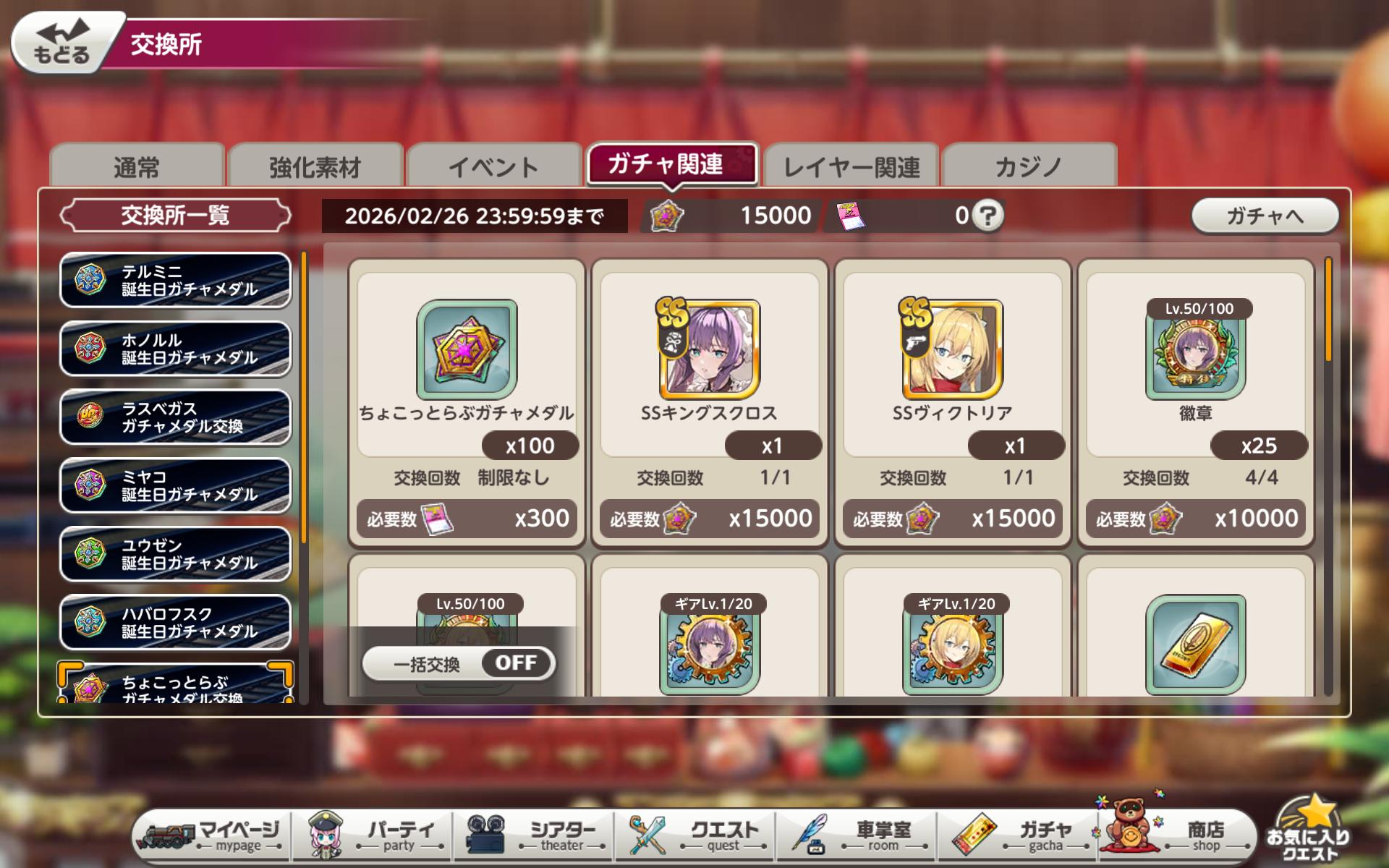Open the 強化素材 tab
Screen dimensions: 1389x868
click(315, 165)
